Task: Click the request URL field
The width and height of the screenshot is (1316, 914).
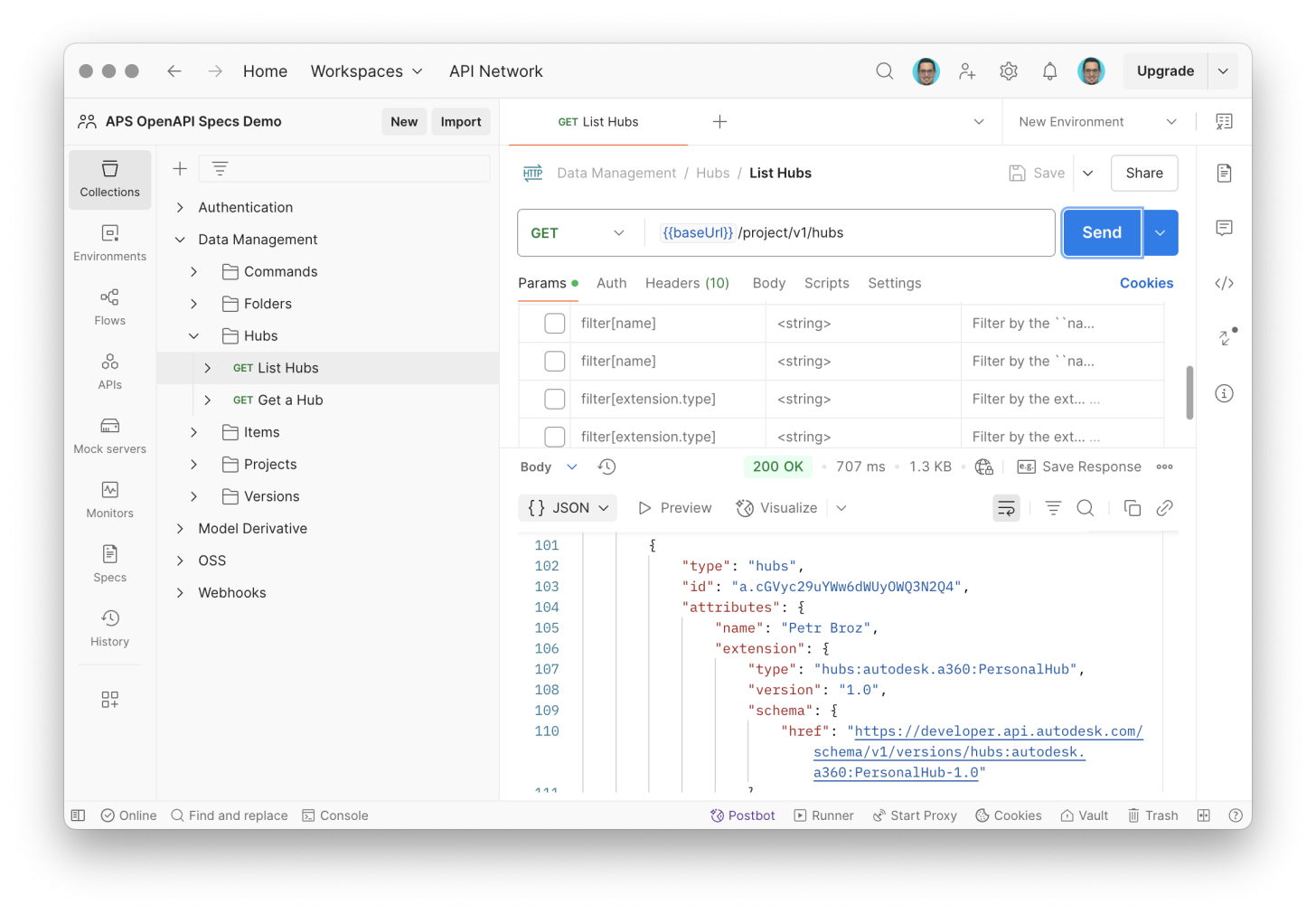Action: point(850,233)
